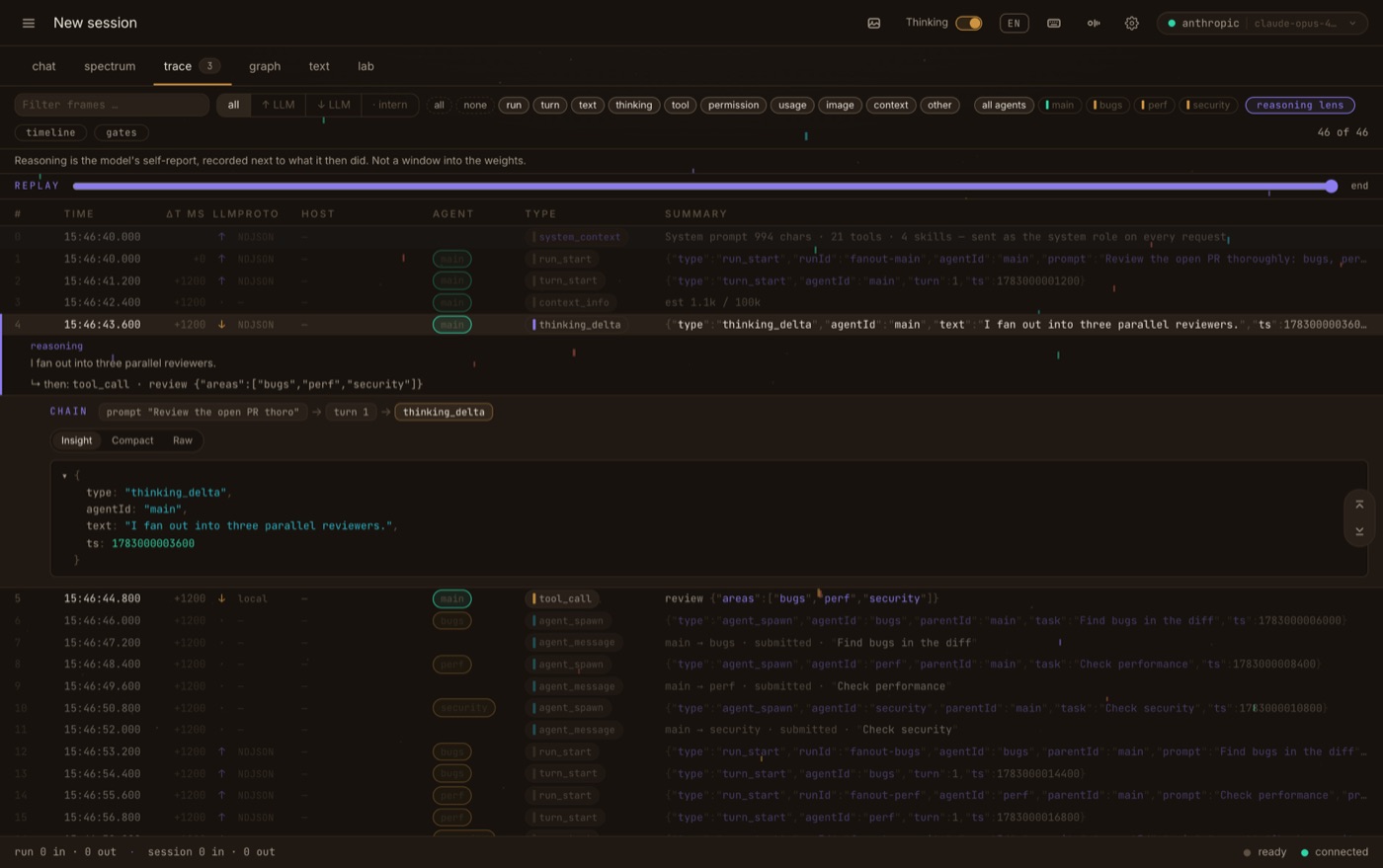Select the all agents filter chip
Screen dimensions: 1383x868
[1004, 105]
